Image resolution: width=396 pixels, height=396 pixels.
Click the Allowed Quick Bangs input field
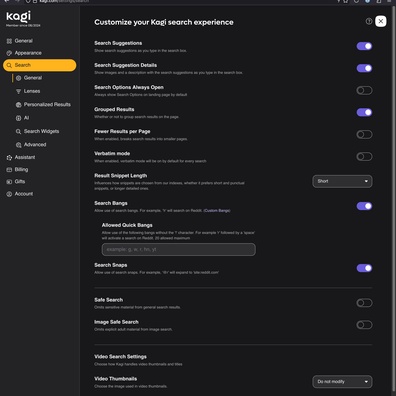pyautogui.click(x=179, y=249)
